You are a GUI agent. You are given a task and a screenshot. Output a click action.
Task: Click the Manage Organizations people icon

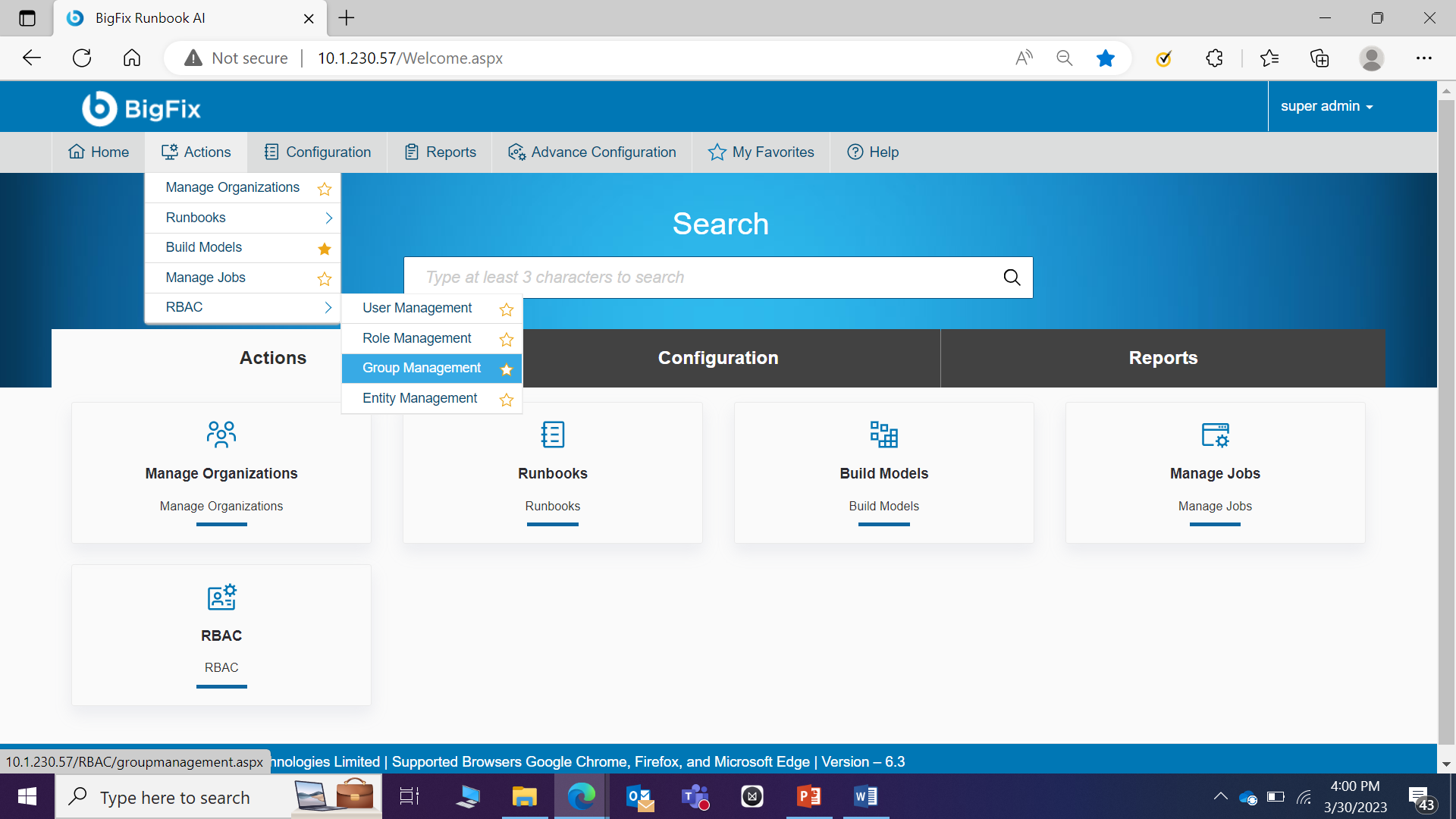[x=221, y=435]
